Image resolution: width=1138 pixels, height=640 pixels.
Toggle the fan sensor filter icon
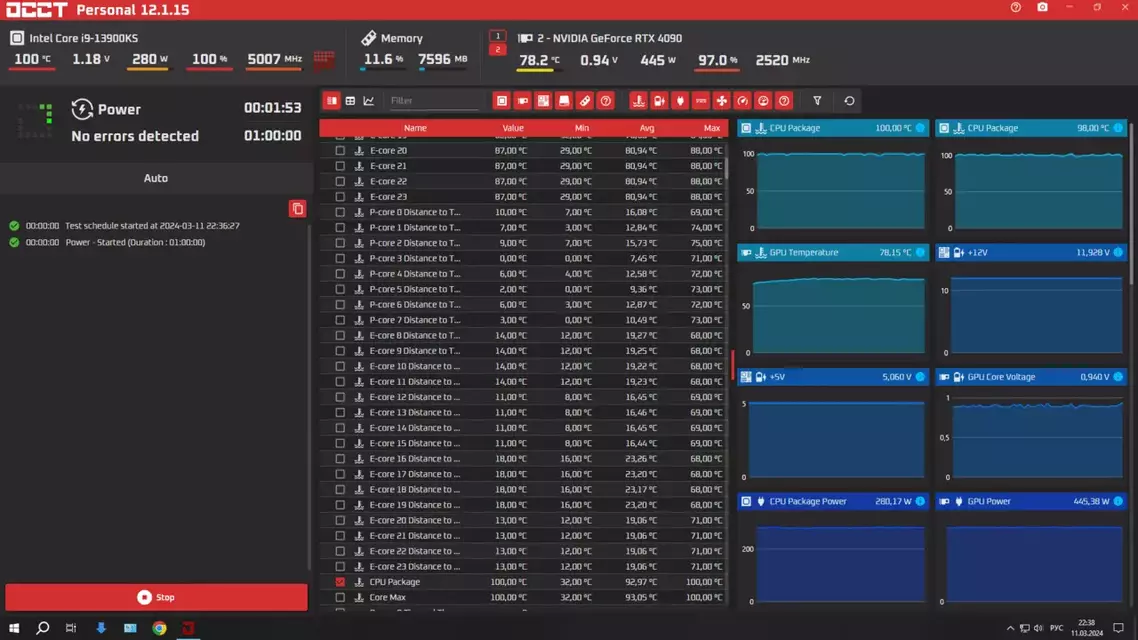pyautogui.click(x=721, y=101)
